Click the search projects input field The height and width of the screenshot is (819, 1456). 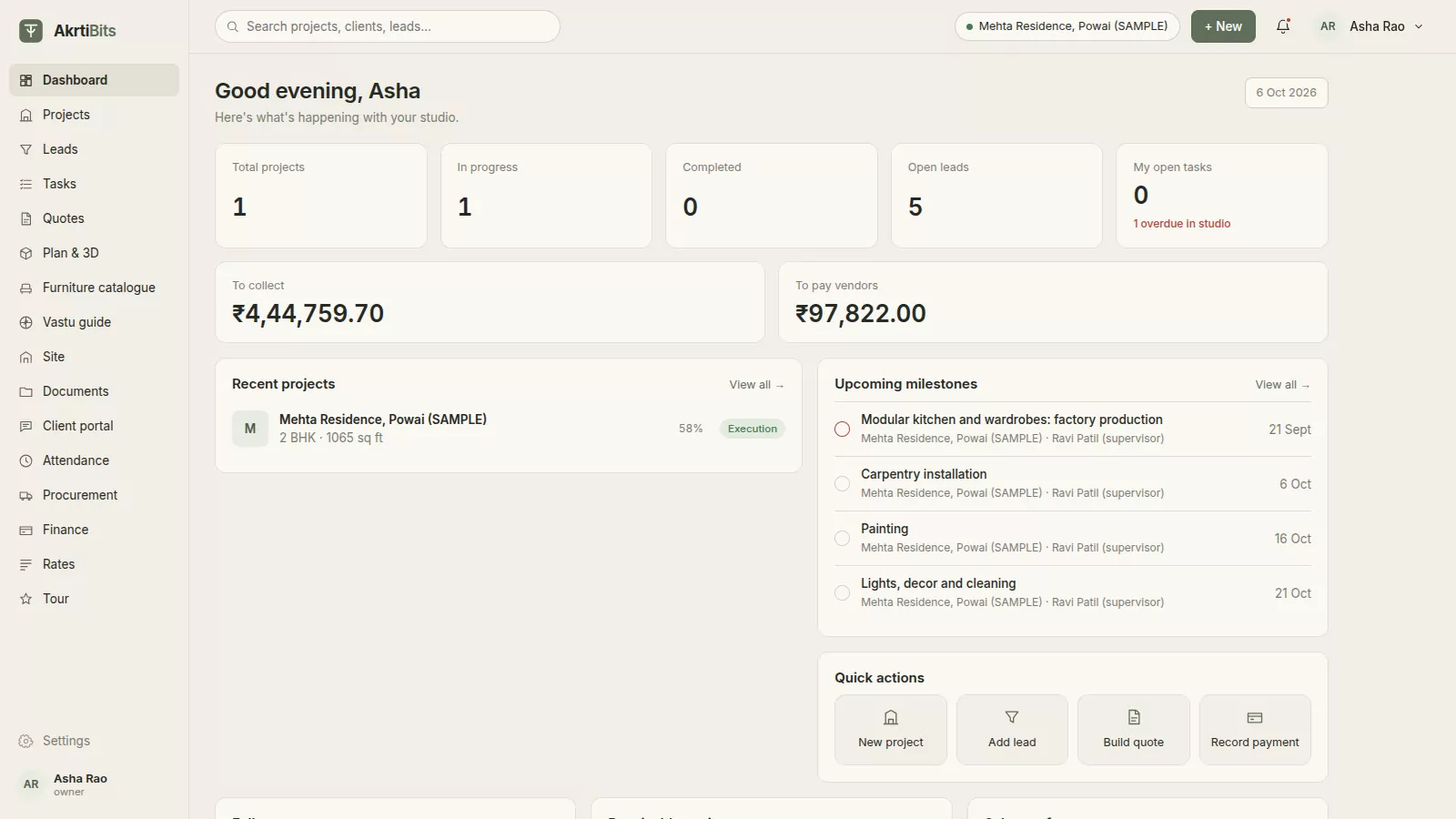tap(388, 26)
